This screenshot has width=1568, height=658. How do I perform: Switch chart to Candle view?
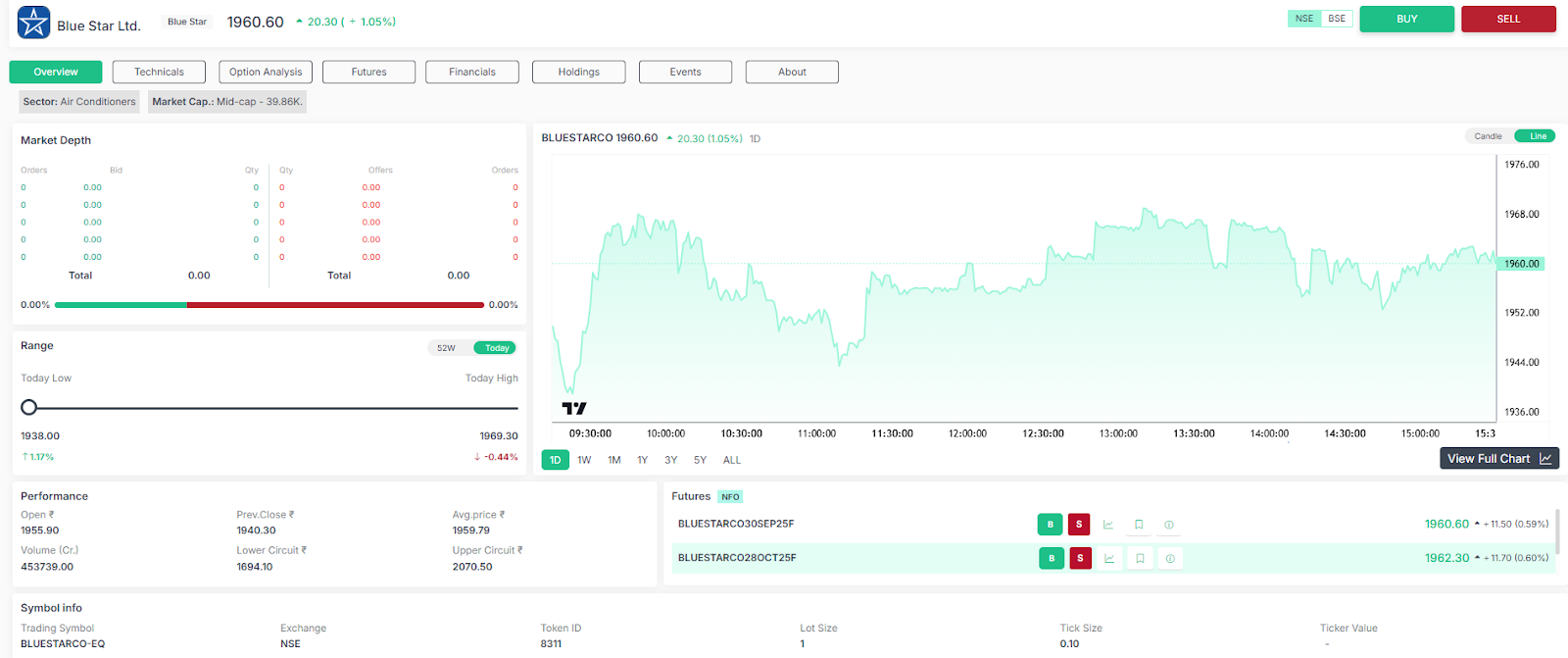tap(1488, 136)
